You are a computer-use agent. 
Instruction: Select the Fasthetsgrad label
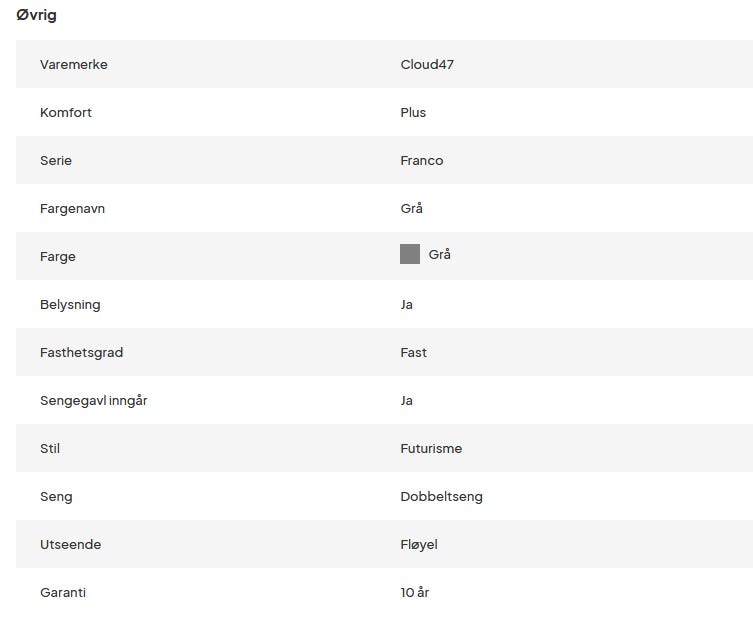pyautogui.click(x=82, y=352)
